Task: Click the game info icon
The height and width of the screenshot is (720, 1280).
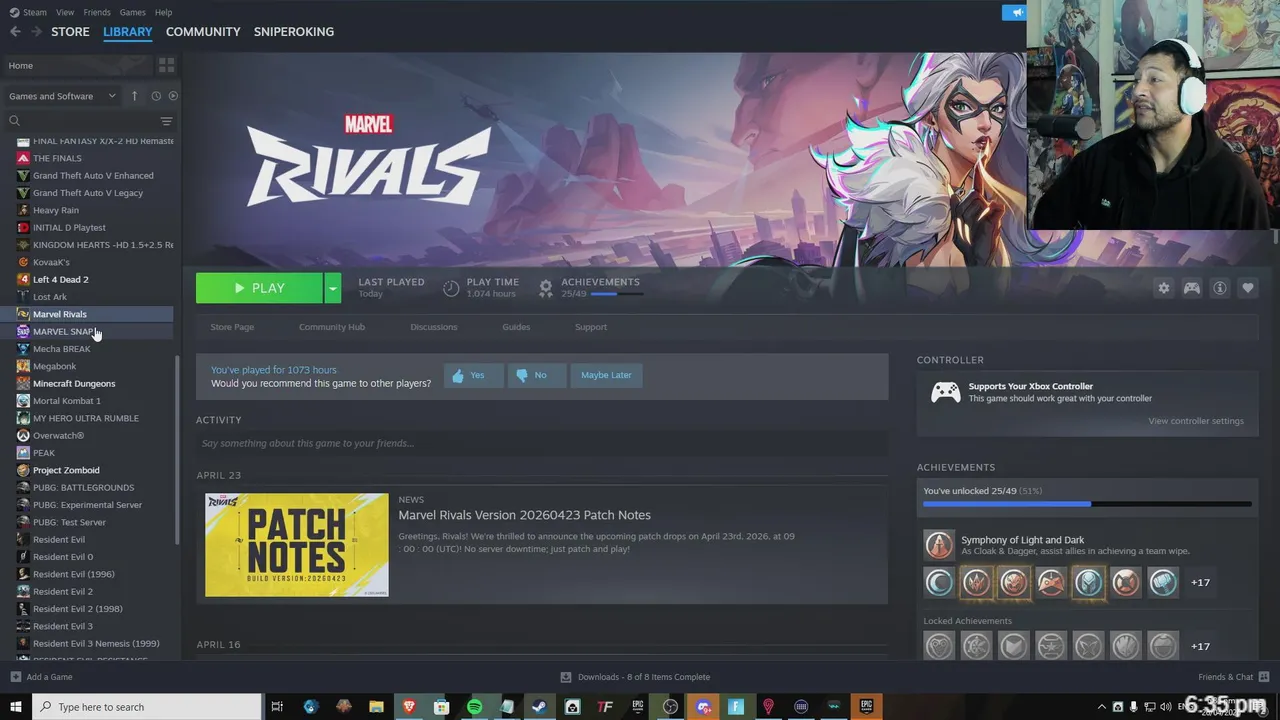Action: coord(1220,288)
